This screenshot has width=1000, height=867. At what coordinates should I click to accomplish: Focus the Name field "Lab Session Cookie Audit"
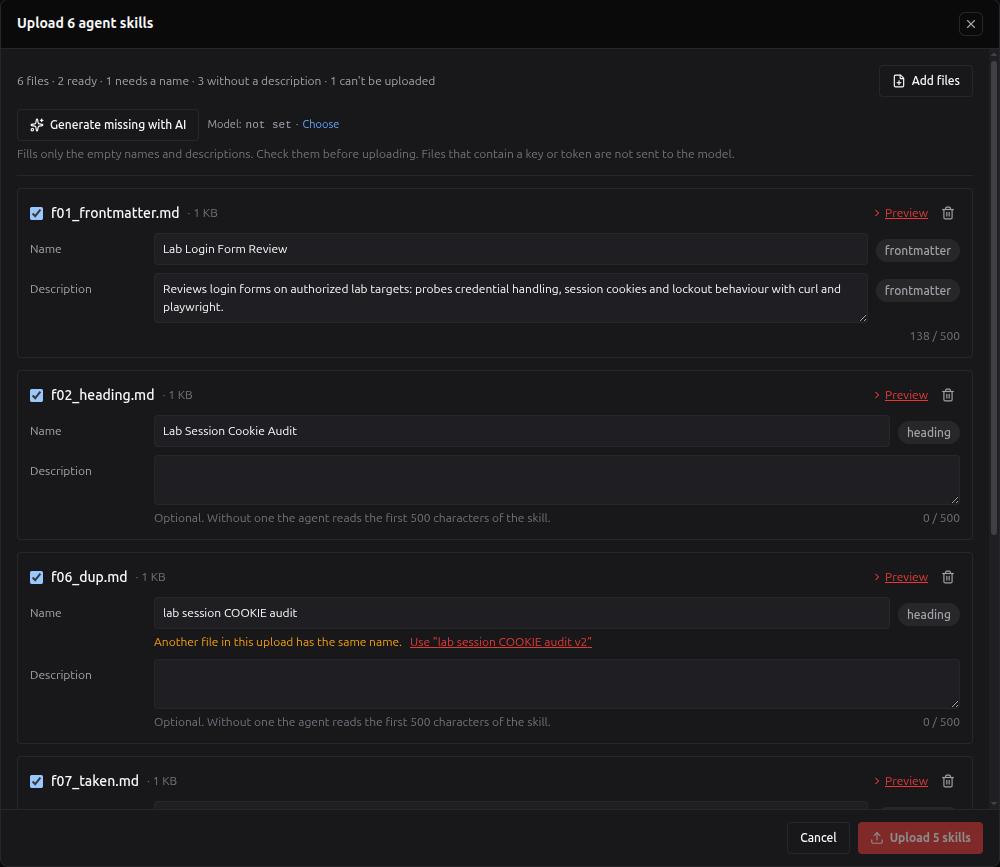(522, 431)
